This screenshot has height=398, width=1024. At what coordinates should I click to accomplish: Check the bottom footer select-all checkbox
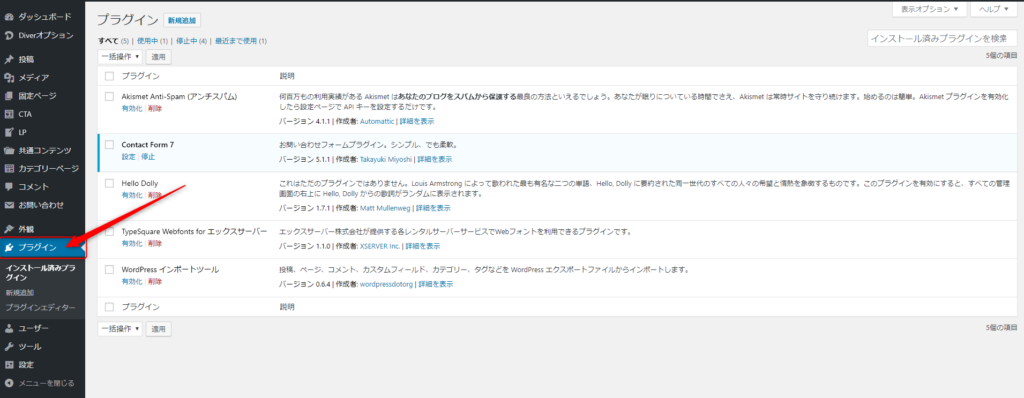[x=109, y=307]
